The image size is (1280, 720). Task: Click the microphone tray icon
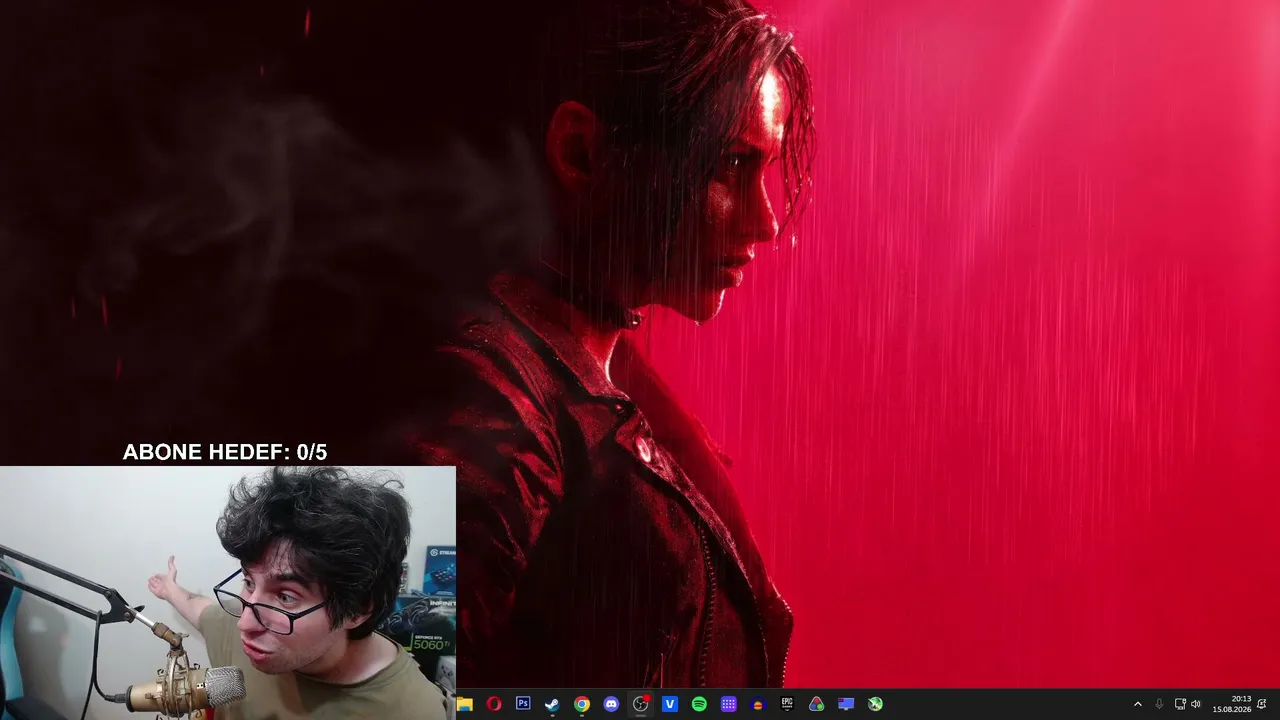click(x=1159, y=704)
